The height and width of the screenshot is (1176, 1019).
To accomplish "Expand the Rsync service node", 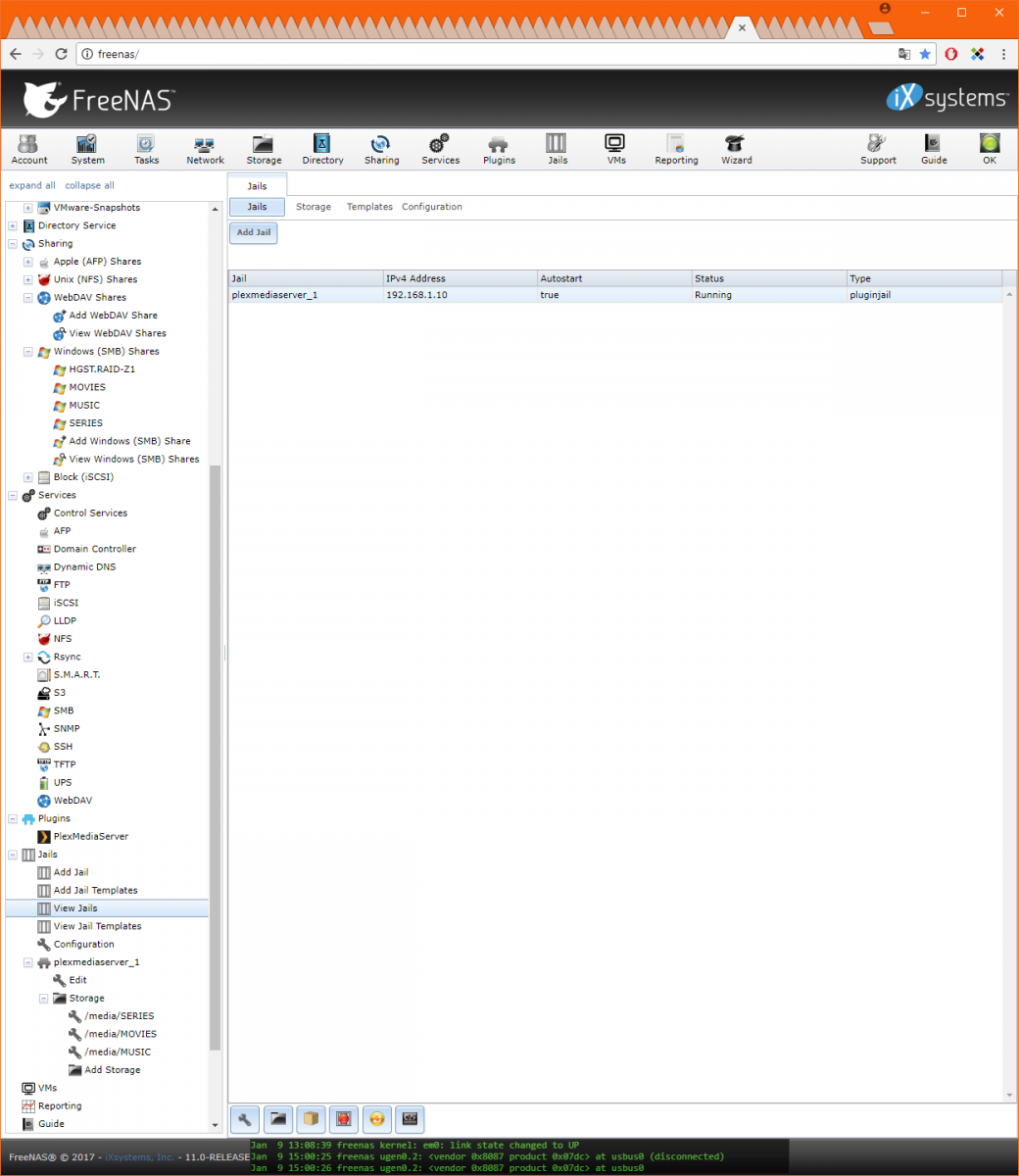I will 28,657.
